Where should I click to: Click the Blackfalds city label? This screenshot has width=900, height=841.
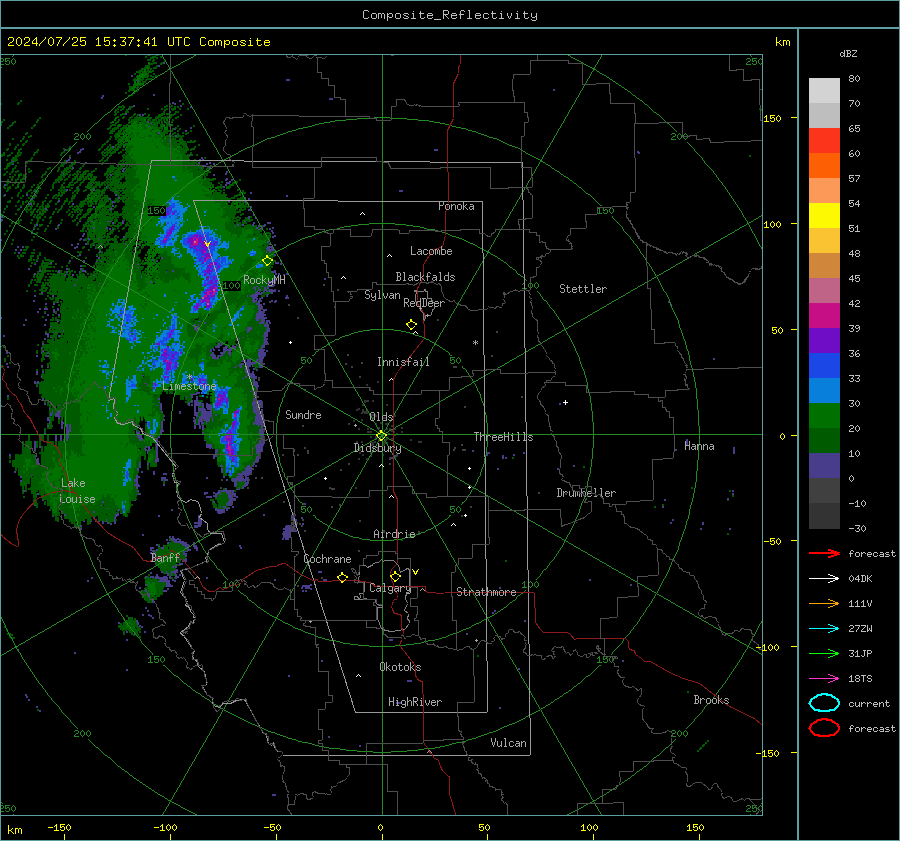pos(425,277)
